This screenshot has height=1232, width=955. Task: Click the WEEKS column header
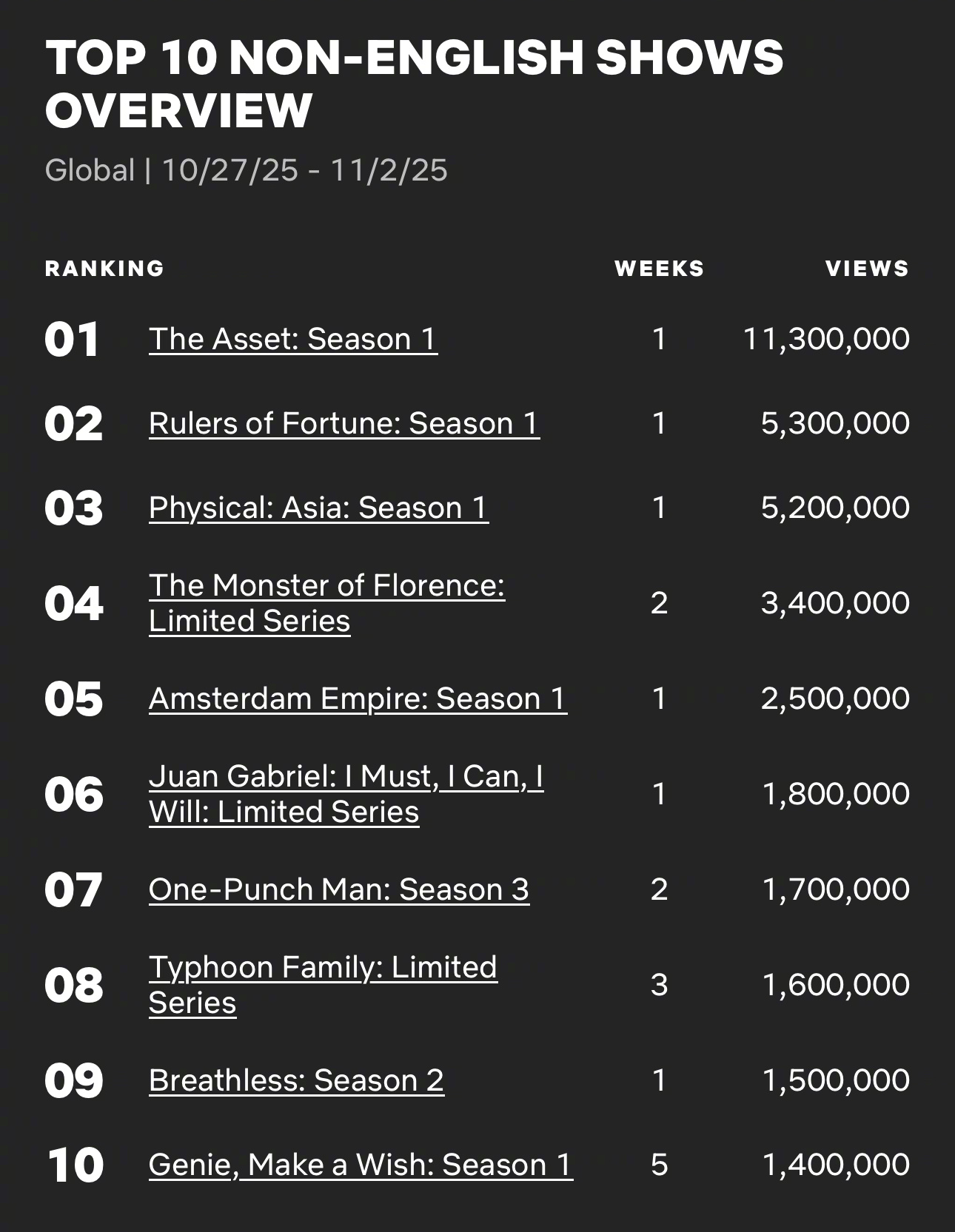pos(660,269)
